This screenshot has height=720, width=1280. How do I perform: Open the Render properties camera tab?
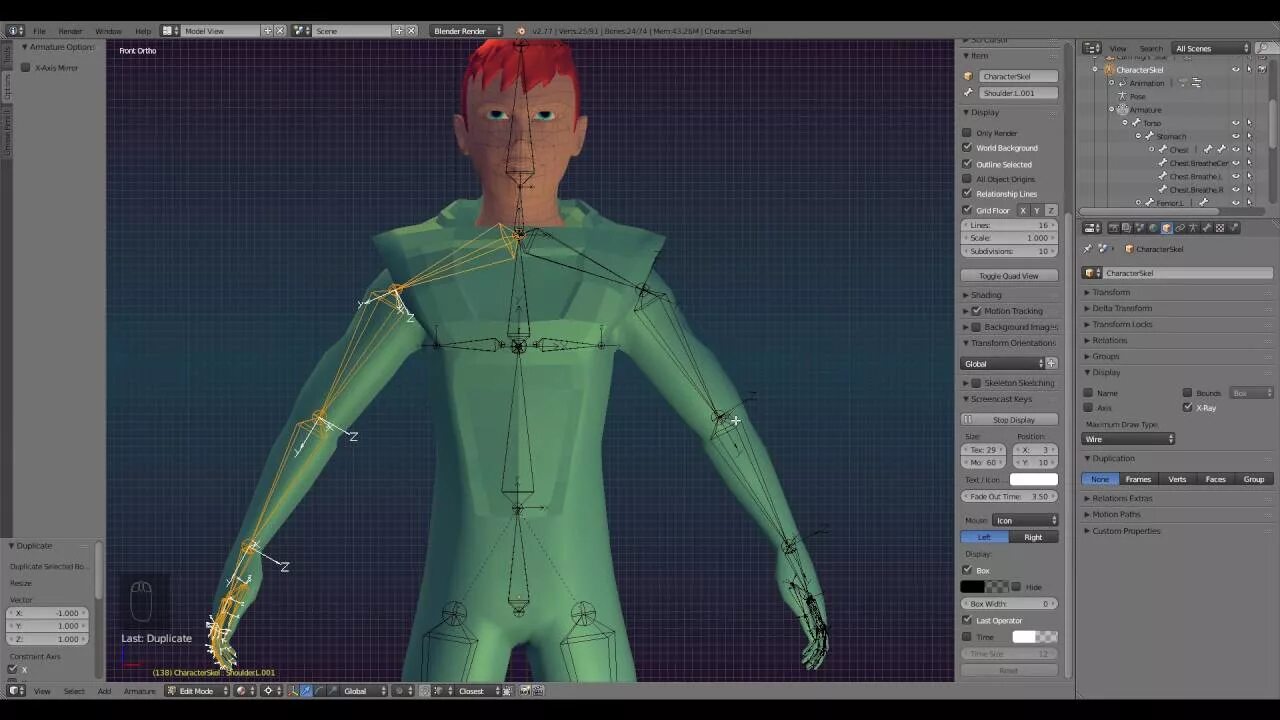(1114, 228)
